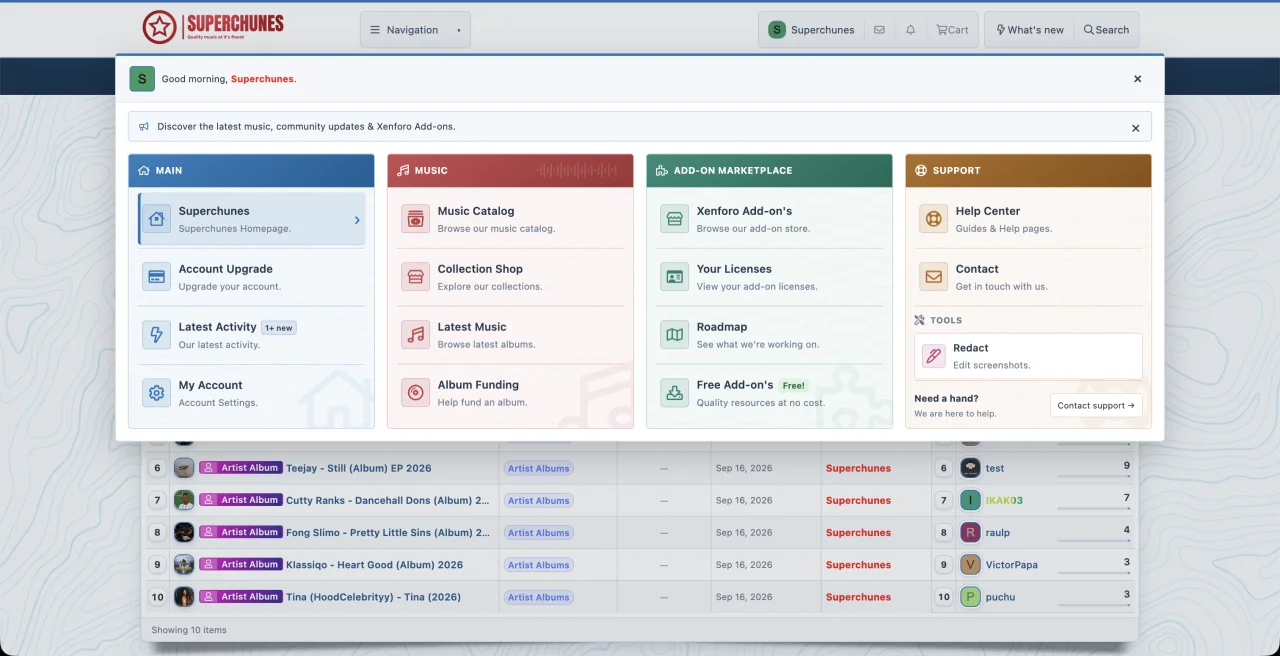Click the Help Center lifebuoy icon

(934, 219)
